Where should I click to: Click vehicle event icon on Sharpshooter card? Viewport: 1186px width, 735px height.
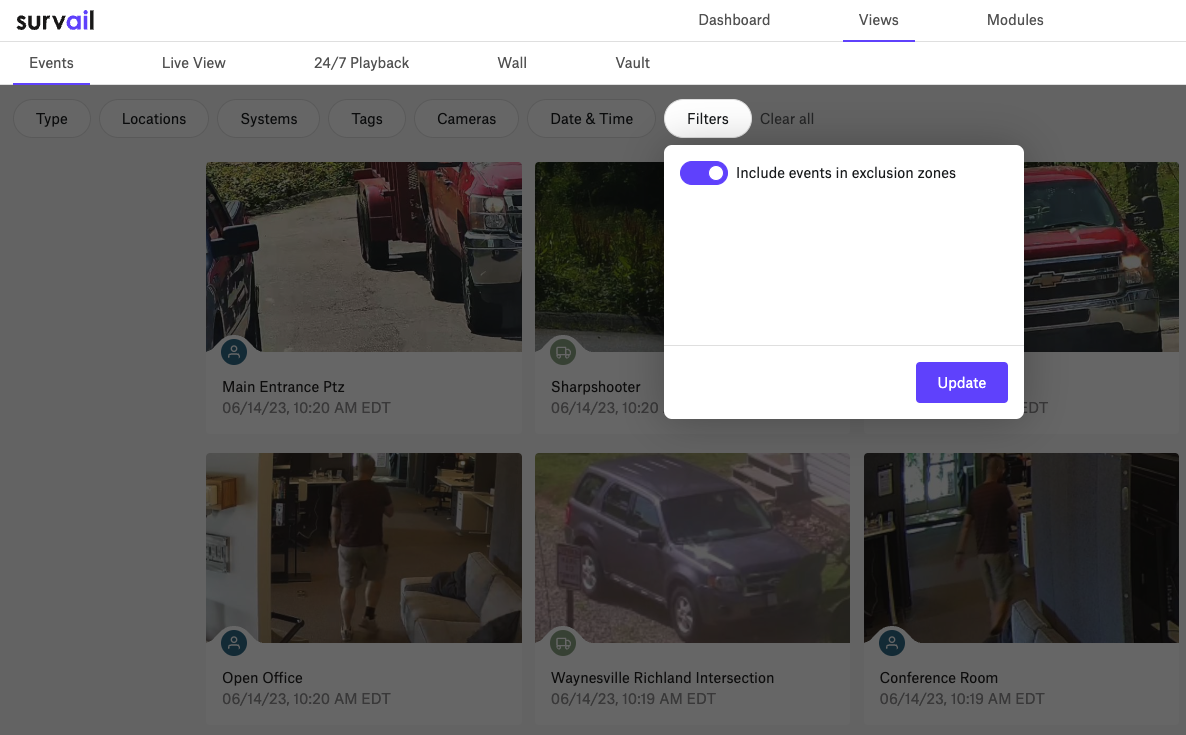(563, 352)
